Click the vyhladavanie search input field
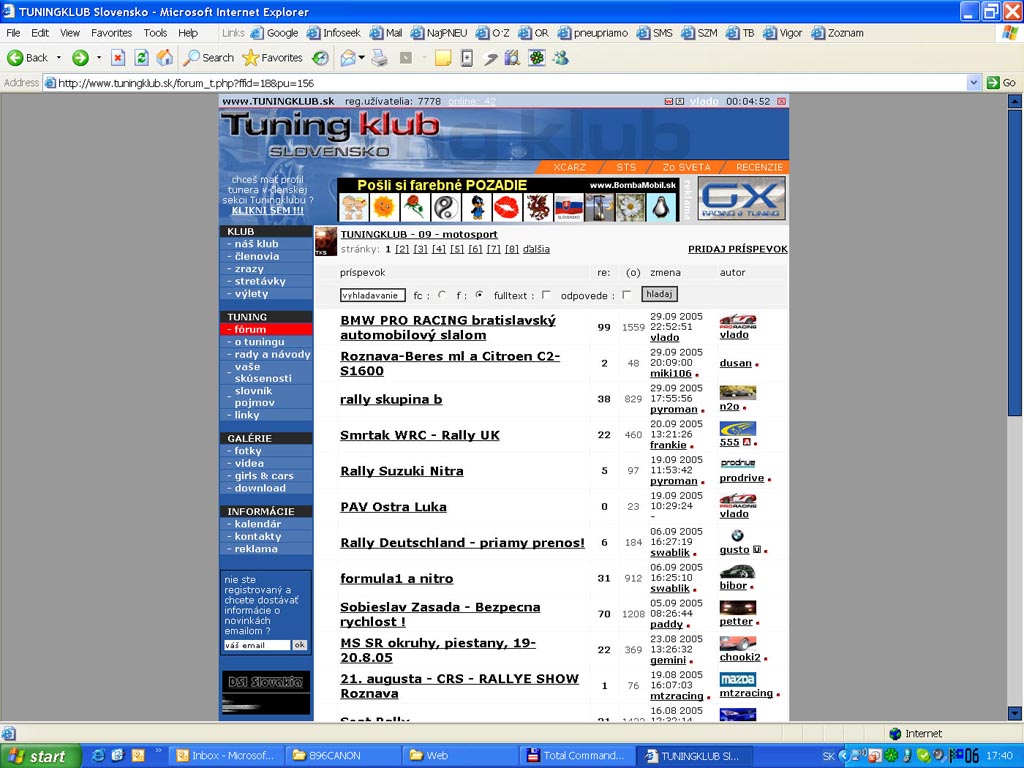This screenshot has height=768, width=1024. click(372, 295)
